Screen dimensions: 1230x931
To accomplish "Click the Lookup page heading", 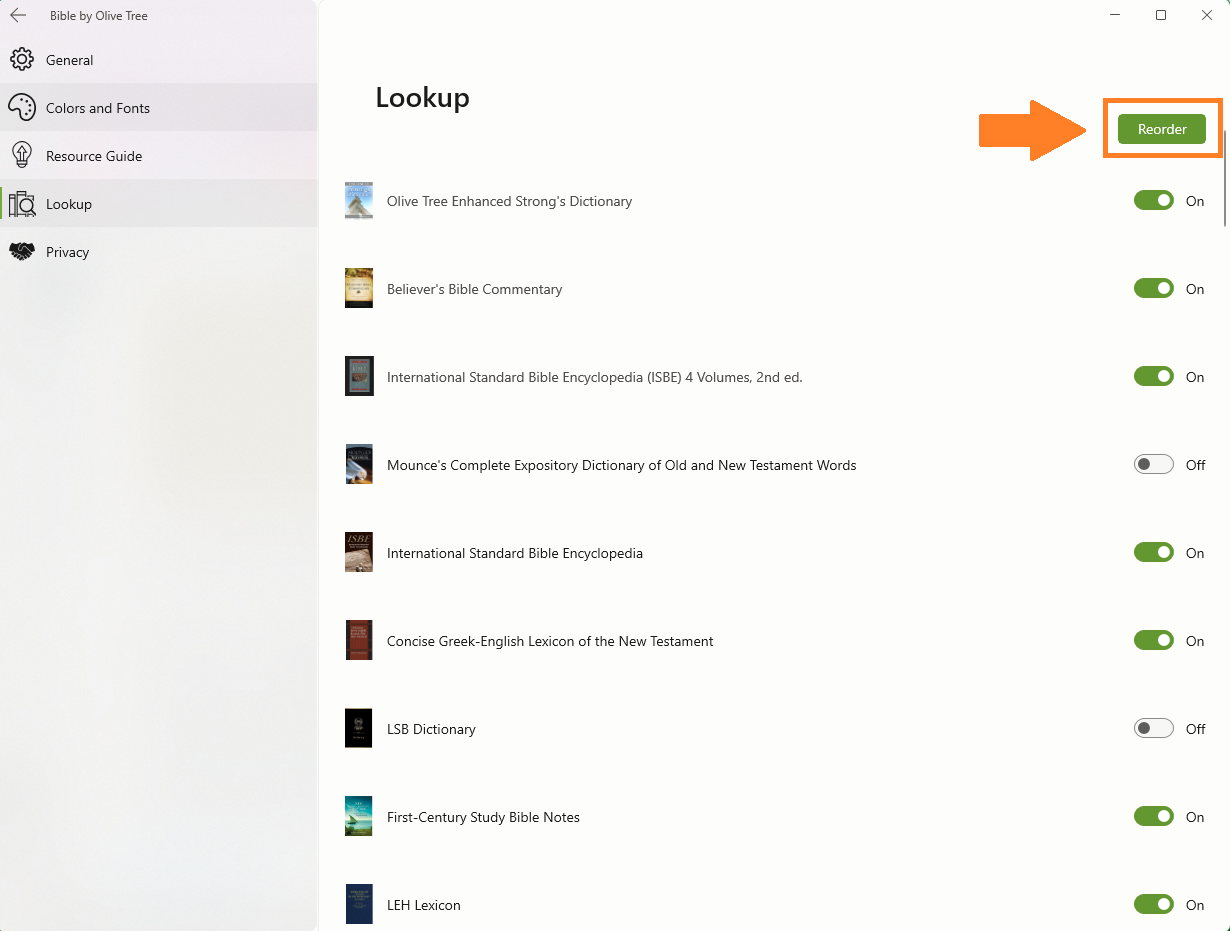I will pyautogui.click(x=422, y=98).
